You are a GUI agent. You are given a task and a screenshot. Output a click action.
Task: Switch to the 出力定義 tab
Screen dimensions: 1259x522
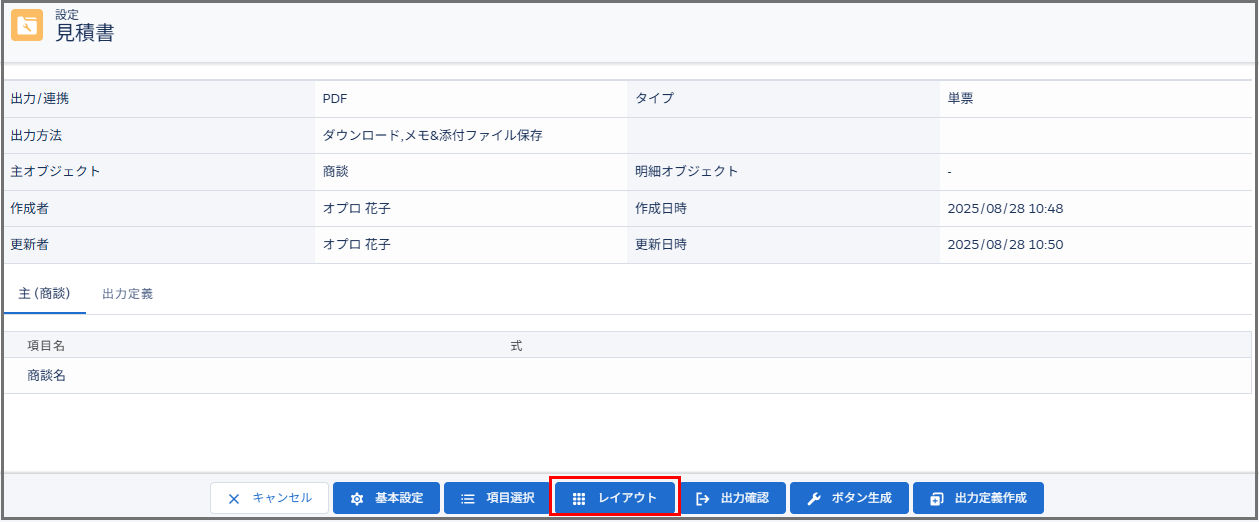coord(128,295)
